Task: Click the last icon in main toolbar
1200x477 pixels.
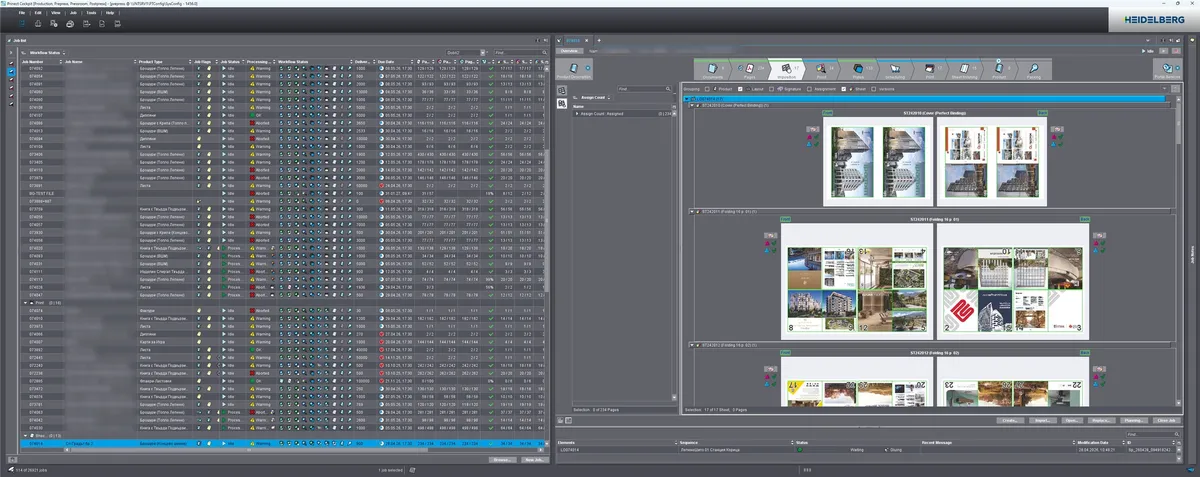Action: [x=117, y=24]
